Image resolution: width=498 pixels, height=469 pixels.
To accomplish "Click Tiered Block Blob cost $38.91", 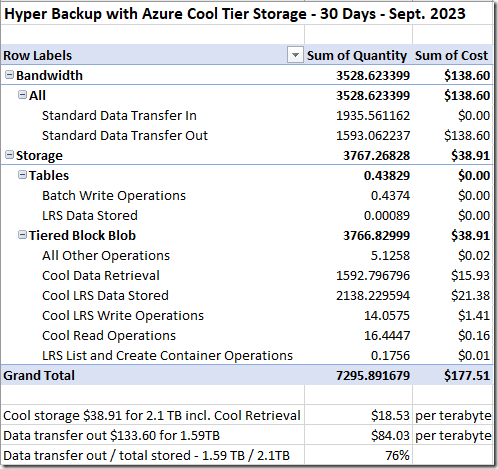I will tap(470, 236).
